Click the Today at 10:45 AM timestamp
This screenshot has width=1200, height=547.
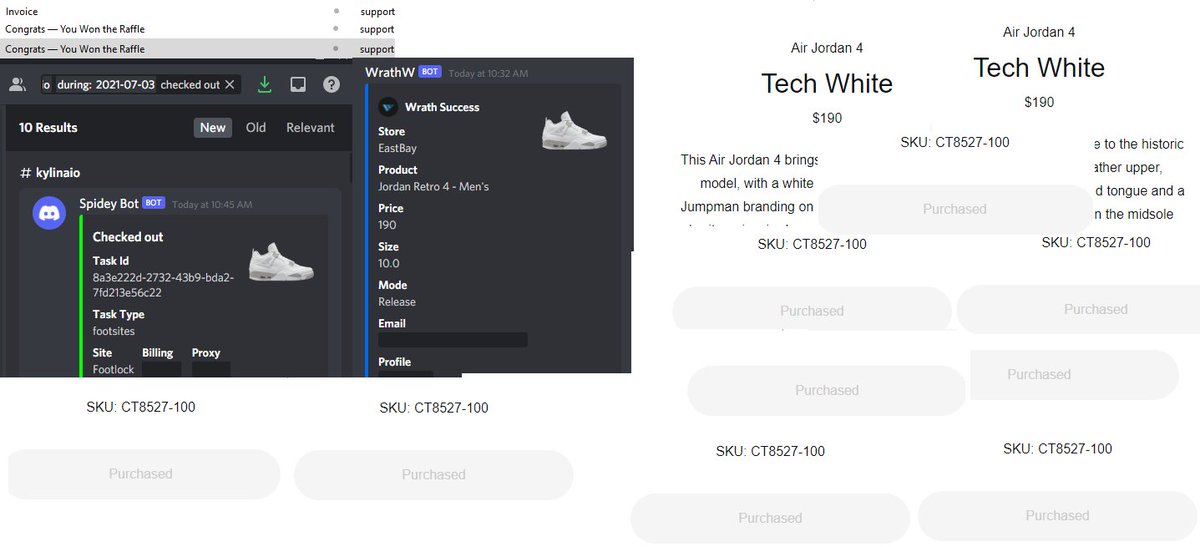(212, 204)
